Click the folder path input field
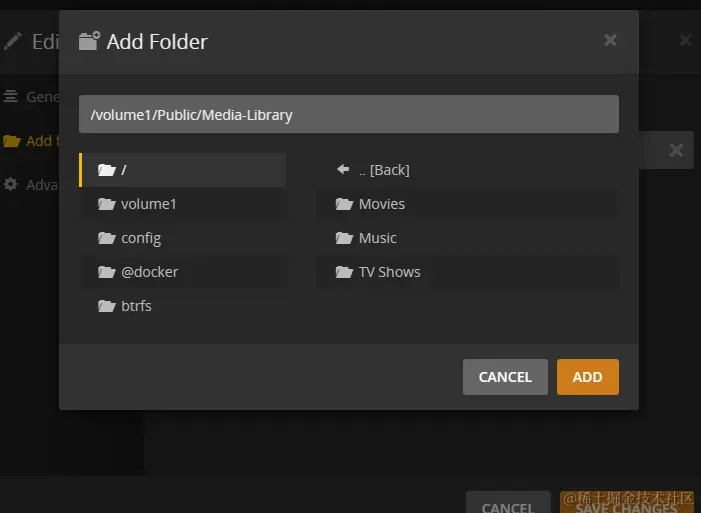This screenshot has height=513, width=701. click(349, 114)
